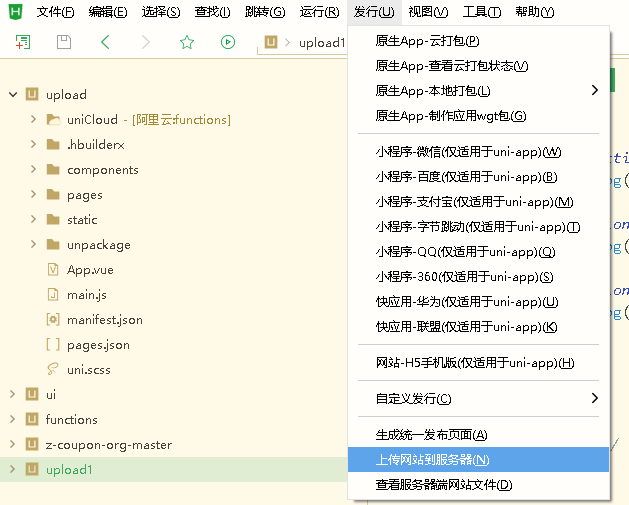The width and height of the screenshot is (629, 505).
Task: Expand the pages folder
Action: 34,194
